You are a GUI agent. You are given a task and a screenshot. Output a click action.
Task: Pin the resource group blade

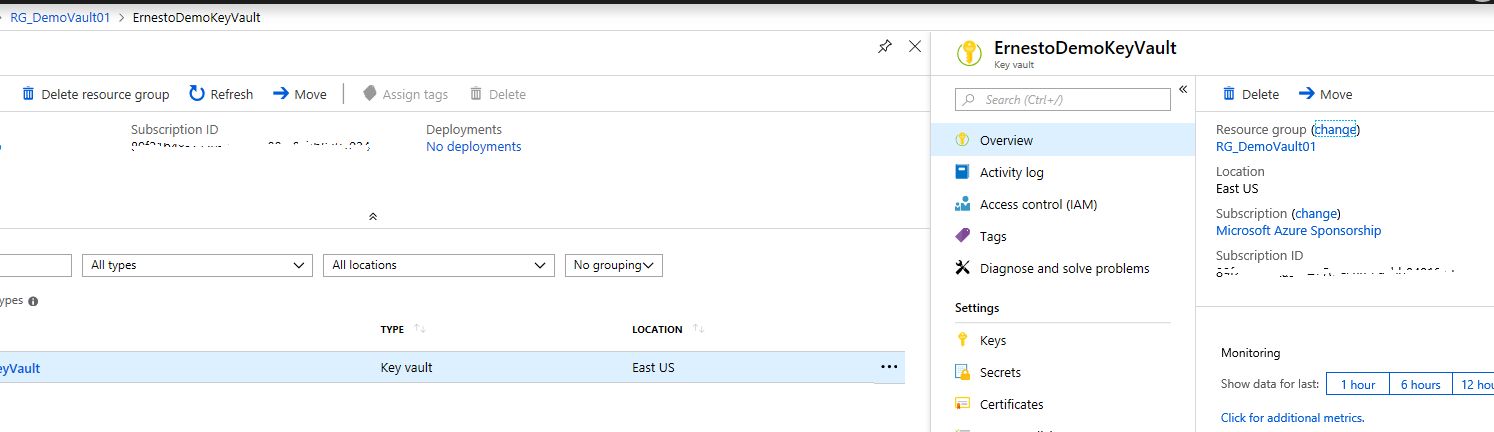click(884, 46)
